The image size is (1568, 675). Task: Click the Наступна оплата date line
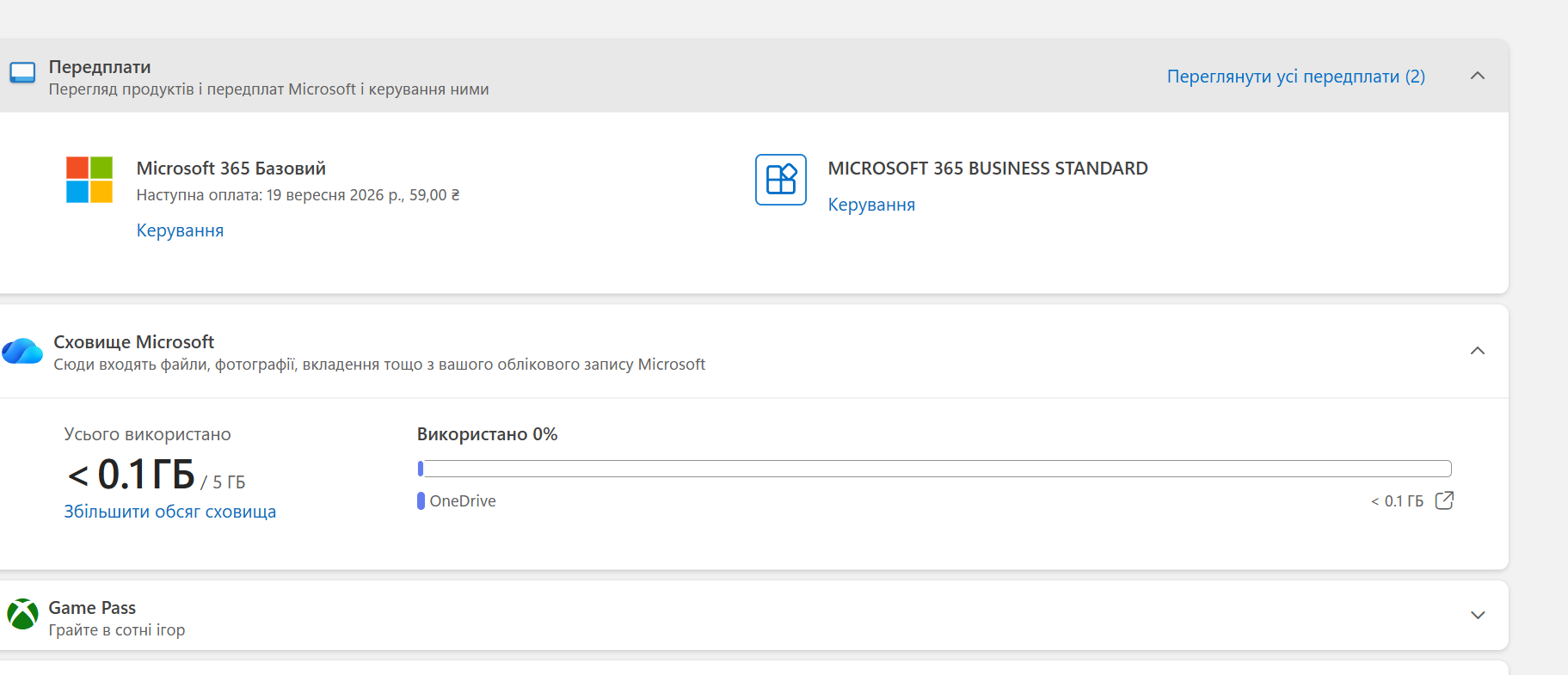[x=298, y=195]
